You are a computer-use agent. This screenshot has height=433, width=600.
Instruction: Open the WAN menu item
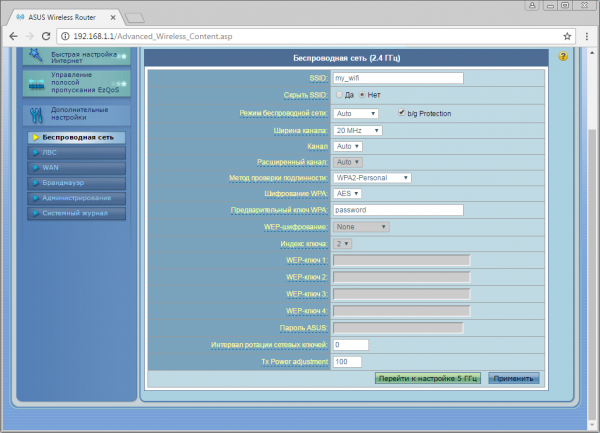77,168
